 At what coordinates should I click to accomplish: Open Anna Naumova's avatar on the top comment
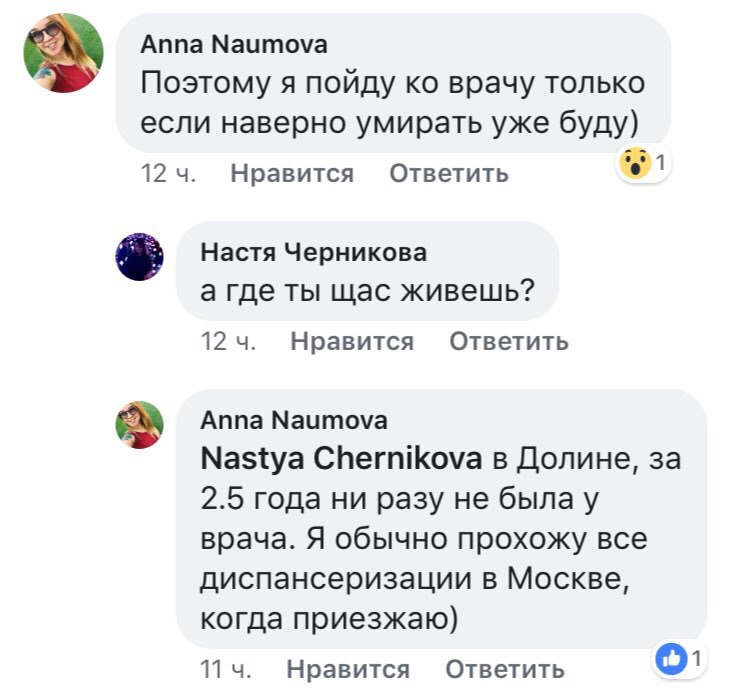[x=64, y=55]
